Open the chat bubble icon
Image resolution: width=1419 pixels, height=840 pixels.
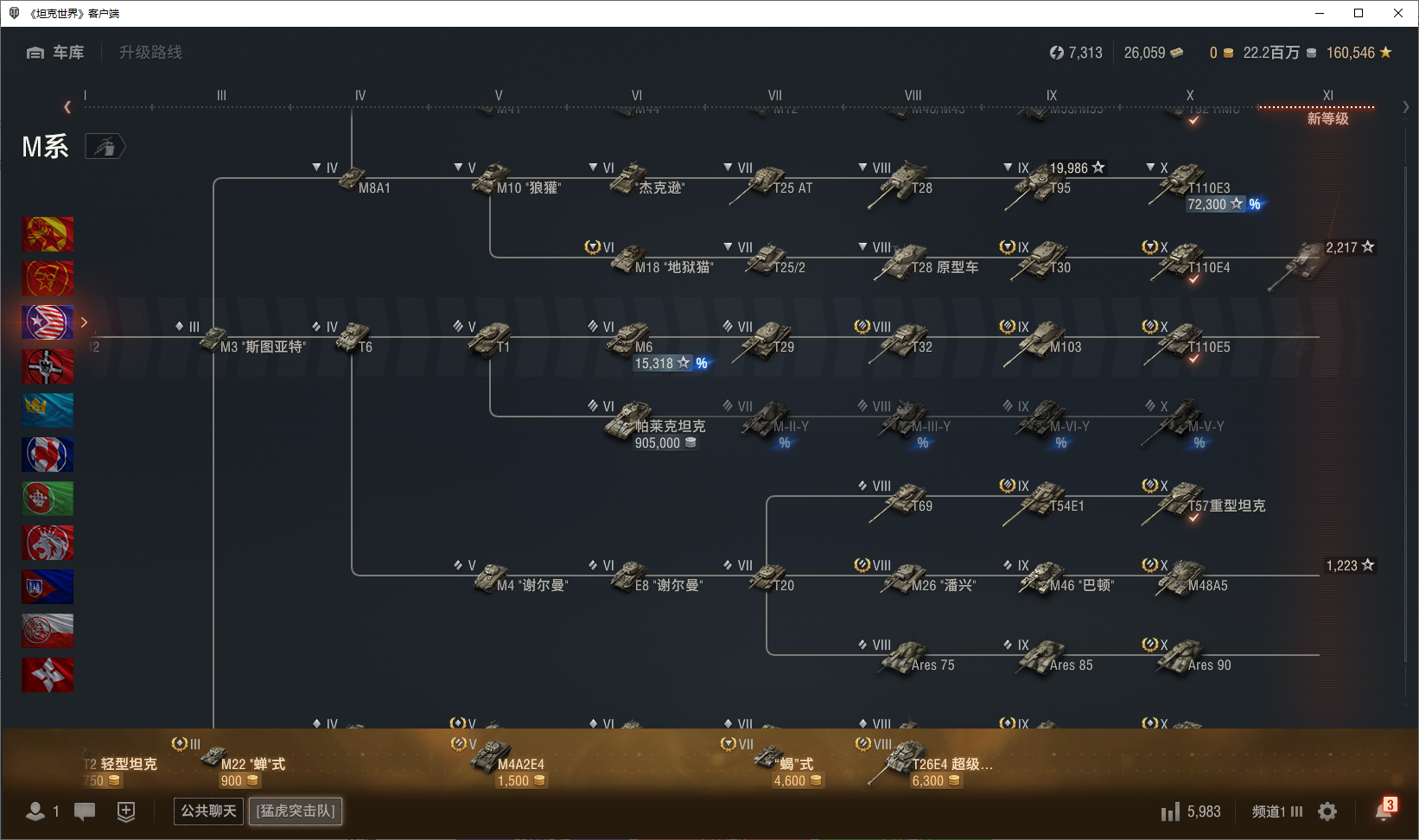(85, 811)
